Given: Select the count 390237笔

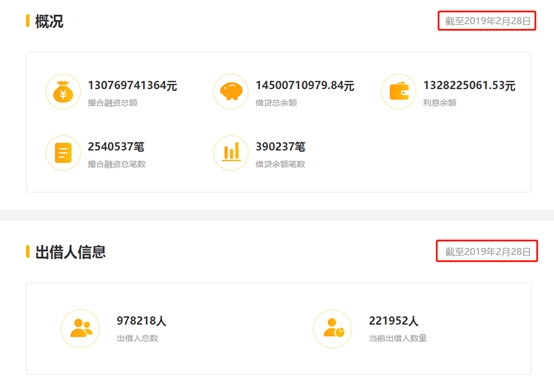Looking at the screenshot, I should point(281,147).
